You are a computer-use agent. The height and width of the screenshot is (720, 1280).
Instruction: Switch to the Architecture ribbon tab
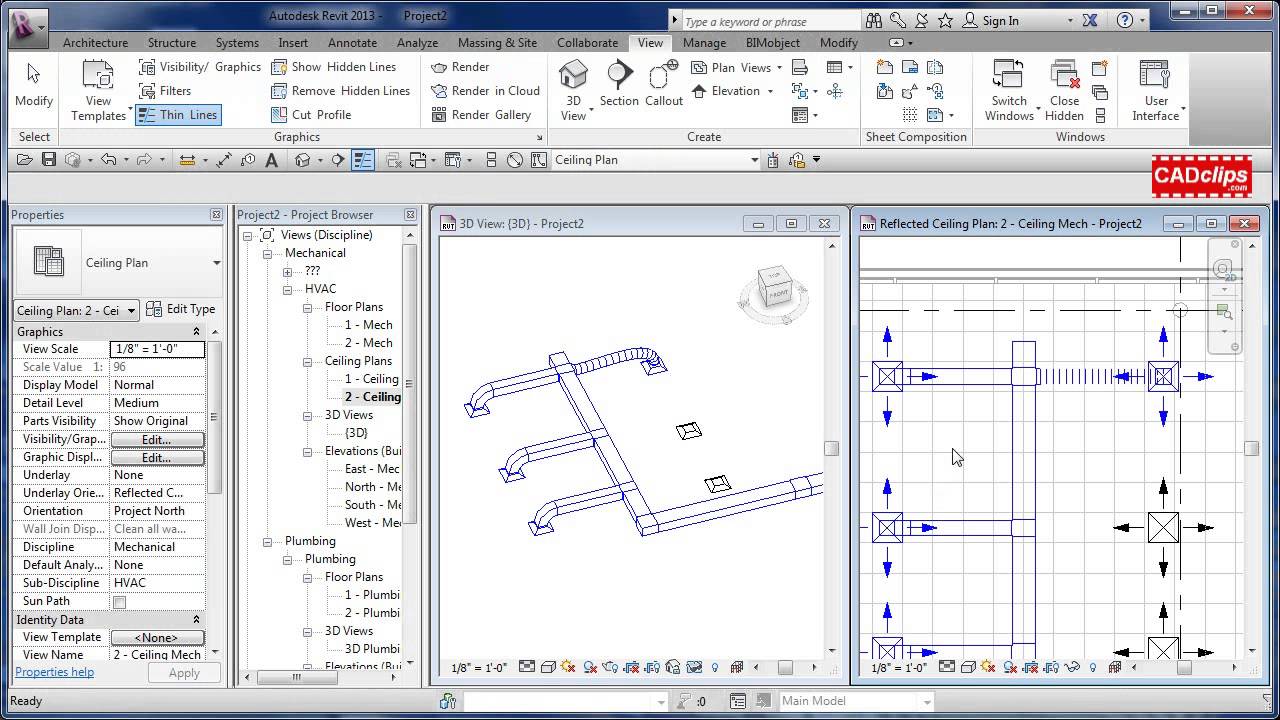(x=95, y=43)
